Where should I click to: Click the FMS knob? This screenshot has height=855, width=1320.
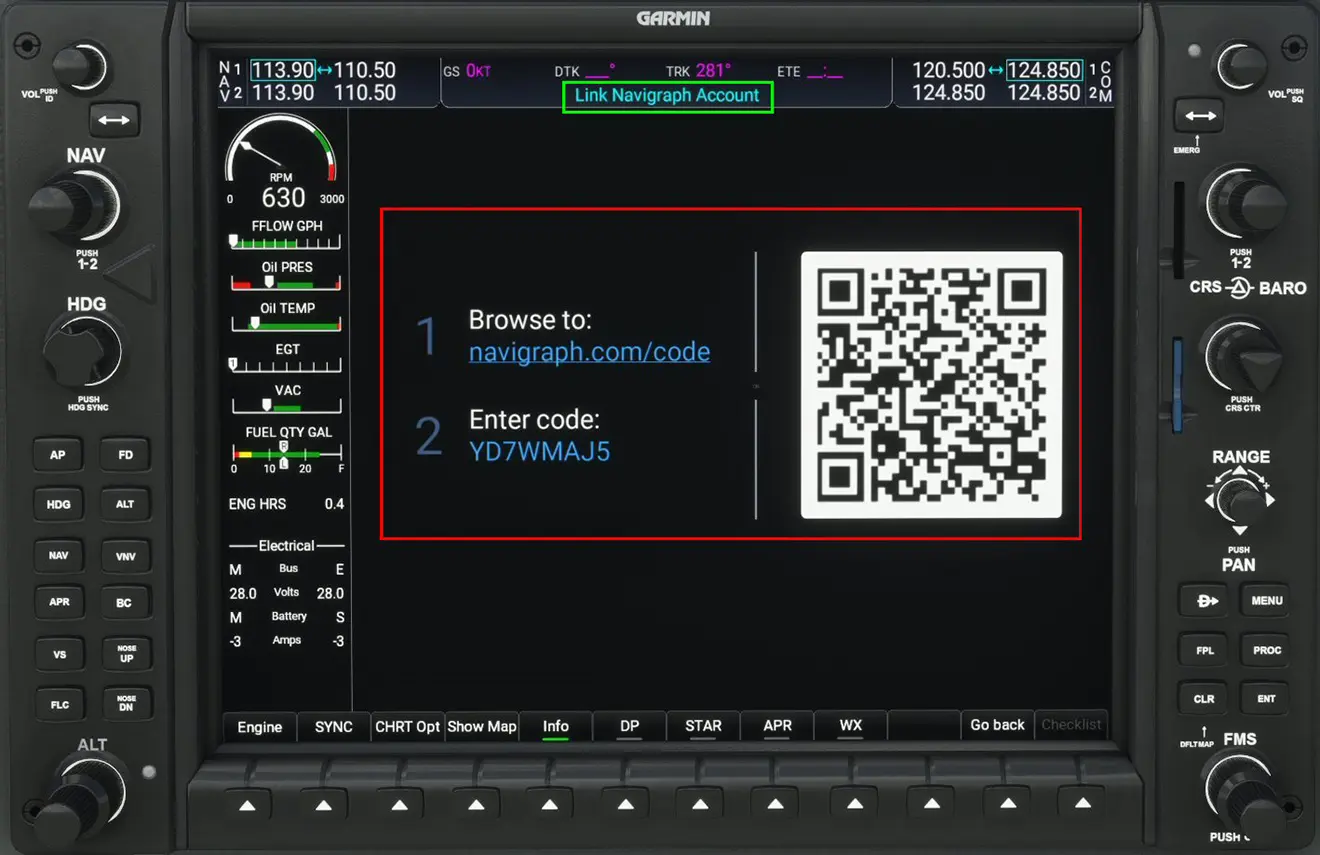click(x=1242, y=792)
